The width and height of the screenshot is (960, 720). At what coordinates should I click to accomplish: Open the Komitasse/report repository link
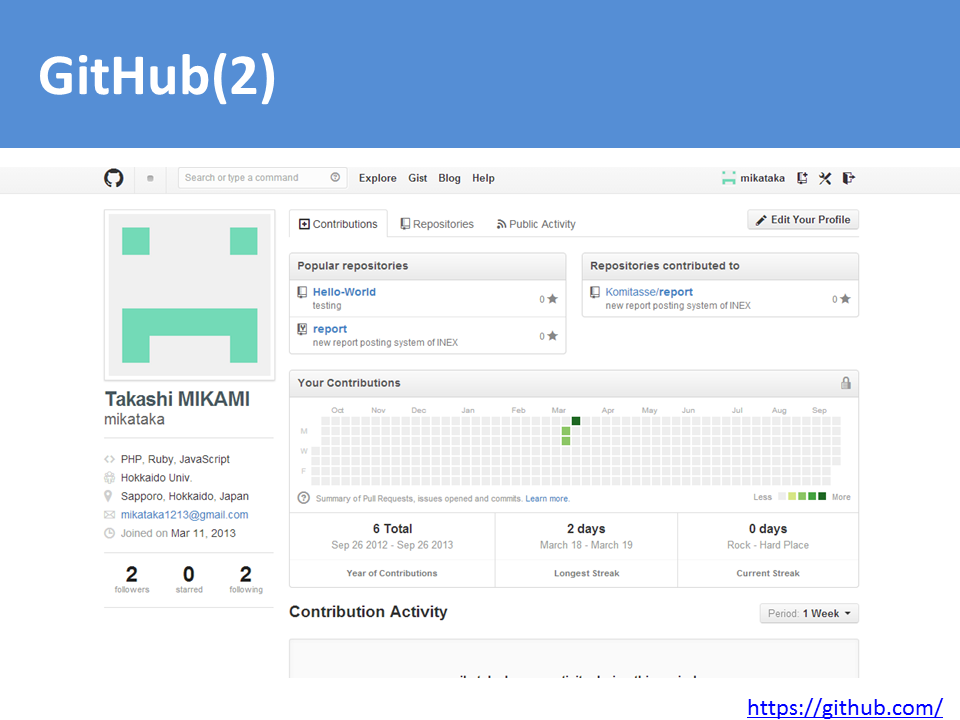pyautogui.click(x=649, y=292)
